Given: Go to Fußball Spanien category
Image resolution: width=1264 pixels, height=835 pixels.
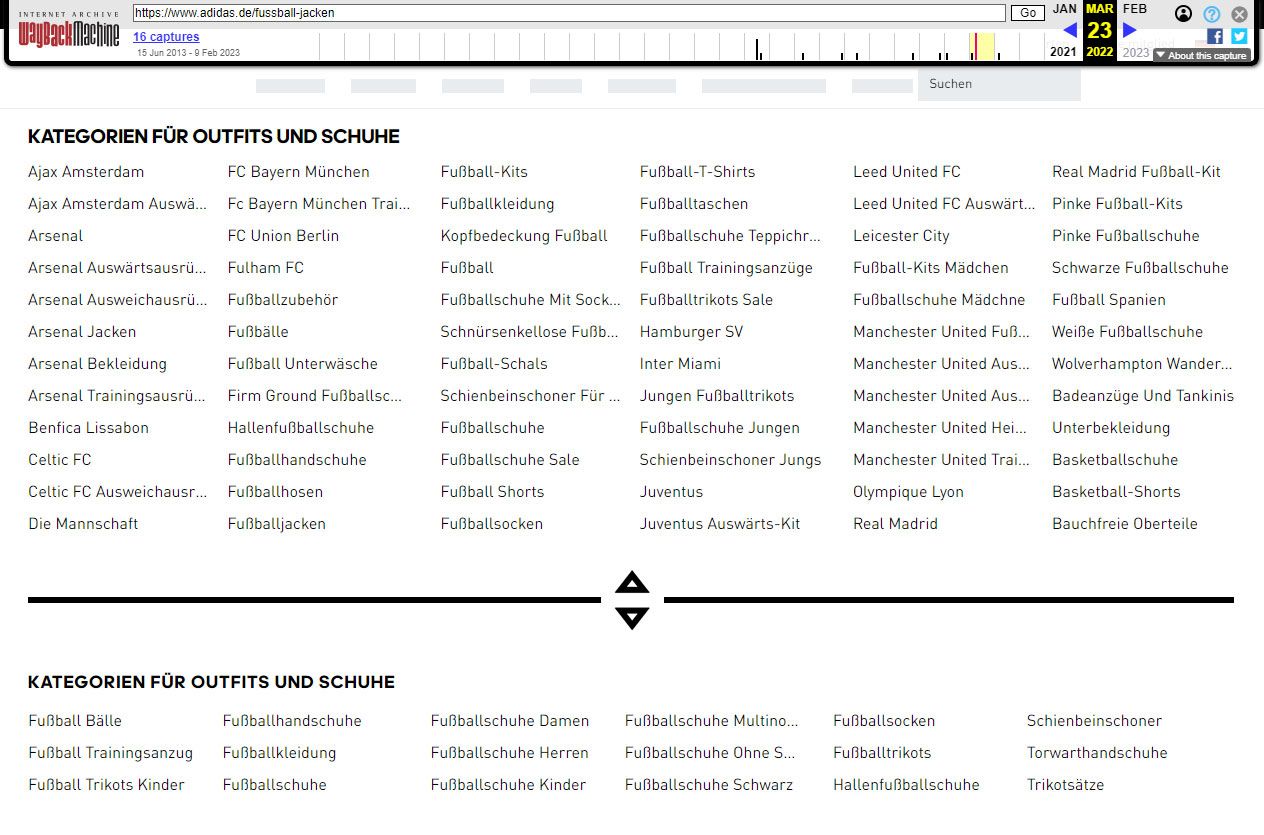Looking at the screenshot, I should (1108, 300).
